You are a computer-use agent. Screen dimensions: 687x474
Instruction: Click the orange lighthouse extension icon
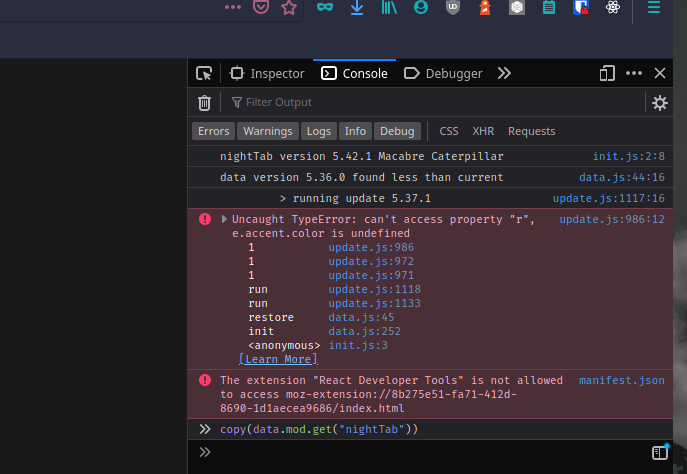(x=485, y=7)
